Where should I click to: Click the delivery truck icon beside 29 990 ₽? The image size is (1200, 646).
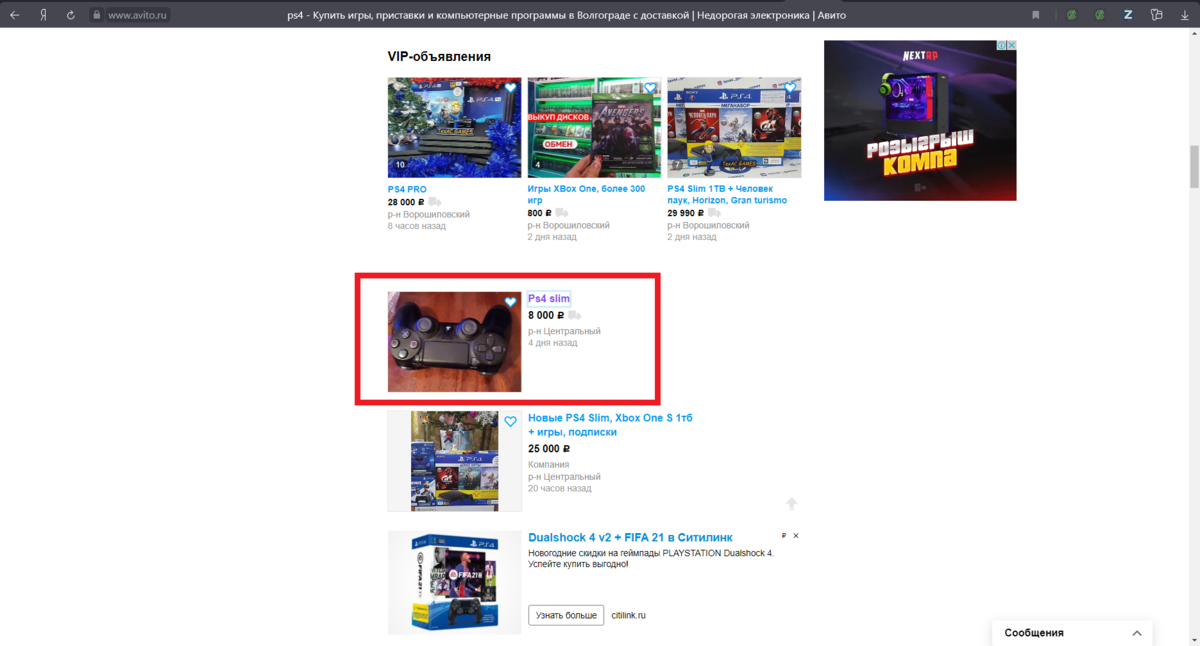(715, 213)
